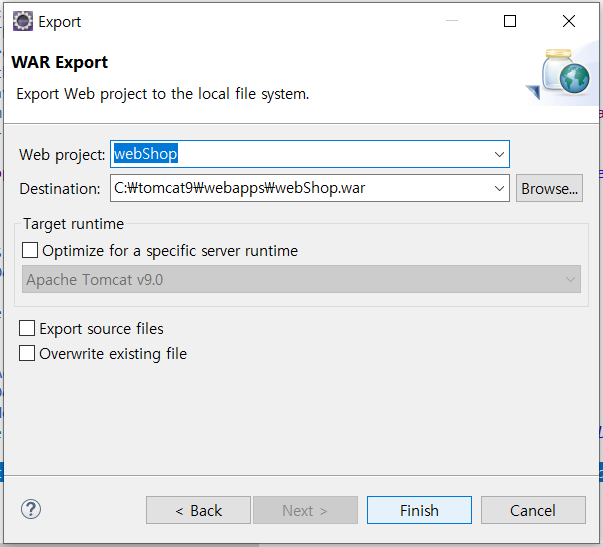Click the disabled Next > button
The image size is (603, 547).
point(305,510)
